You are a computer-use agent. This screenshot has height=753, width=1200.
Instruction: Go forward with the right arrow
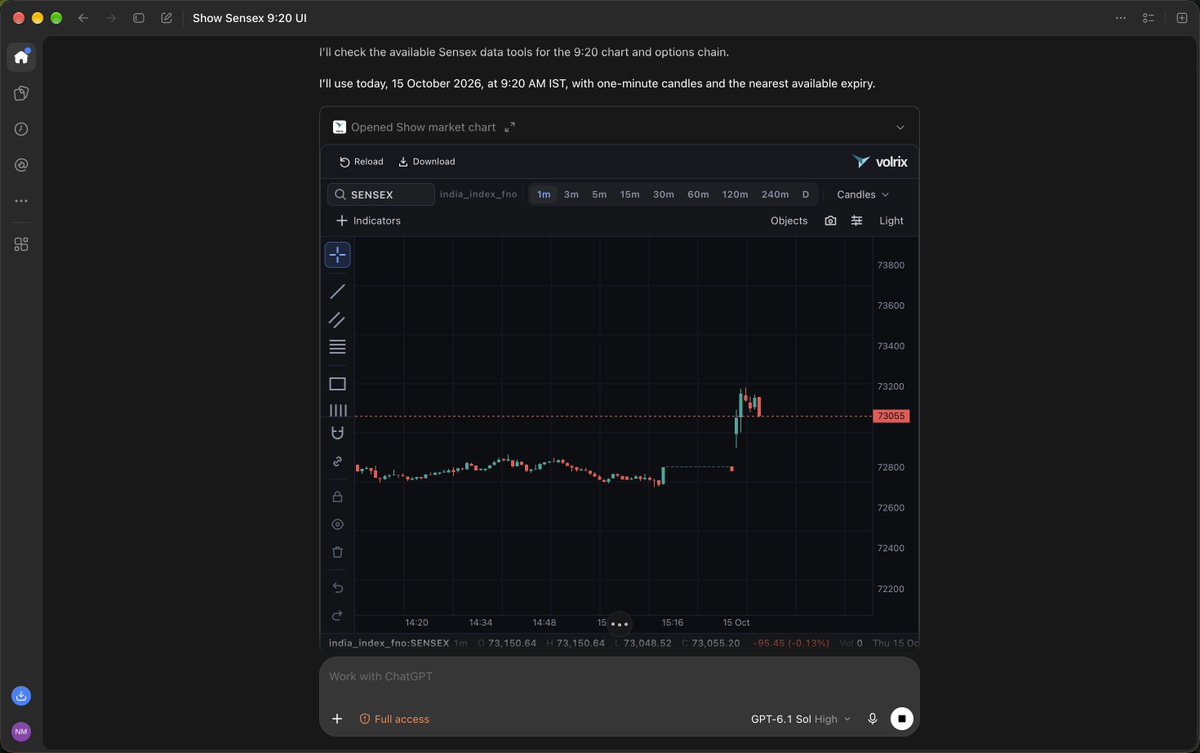(x=111, y=18)
